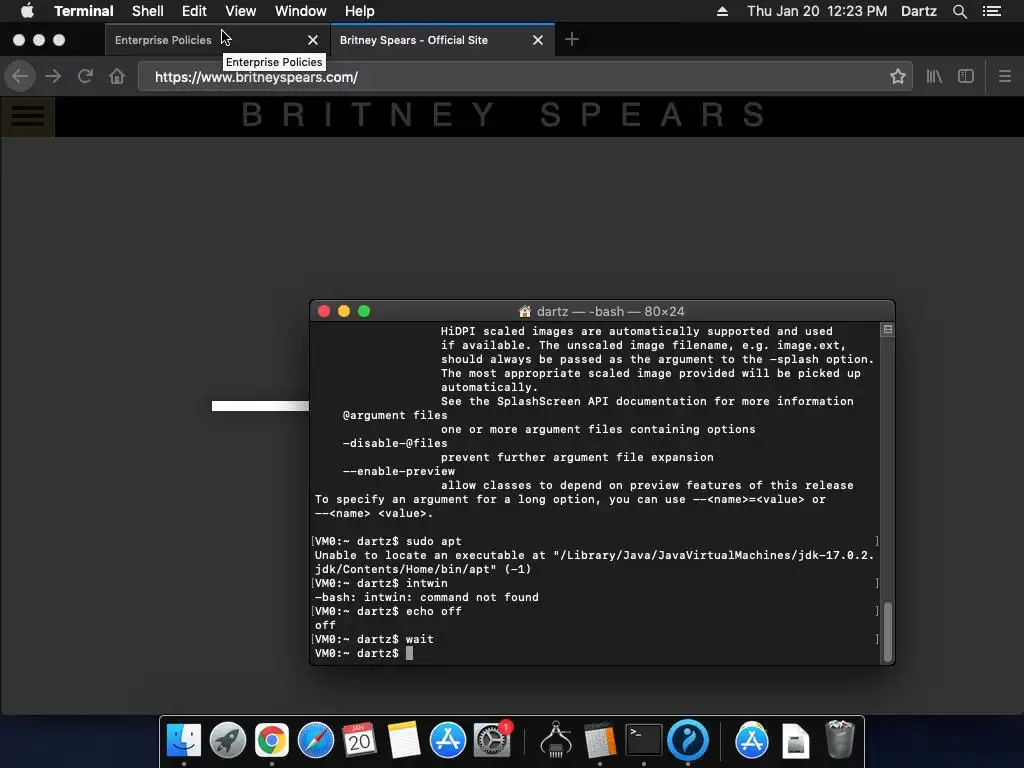Bookmark this page with the star icon
Image resolution: width=1024 pixels, height=768 pixels.
coord(897,76)
